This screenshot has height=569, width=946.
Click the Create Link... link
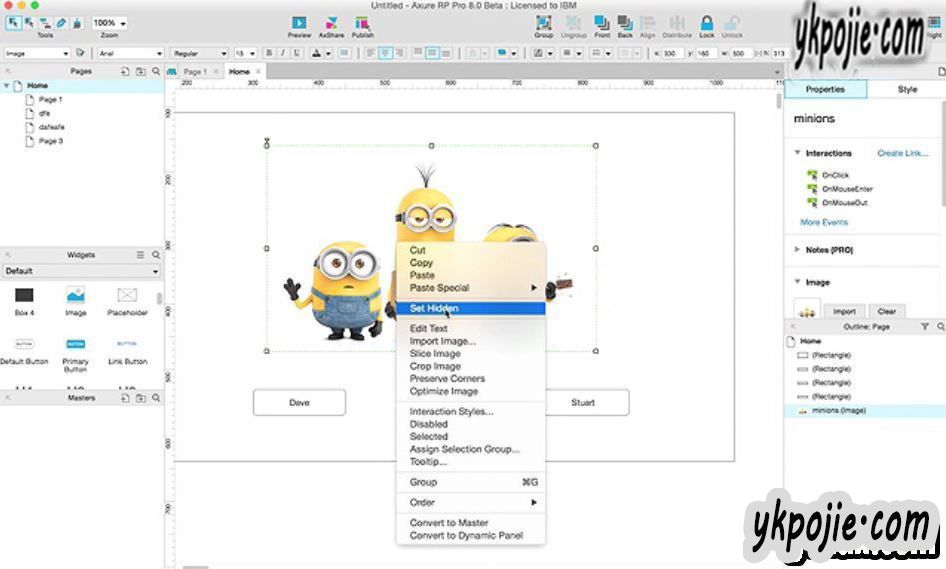pos(902,153)
